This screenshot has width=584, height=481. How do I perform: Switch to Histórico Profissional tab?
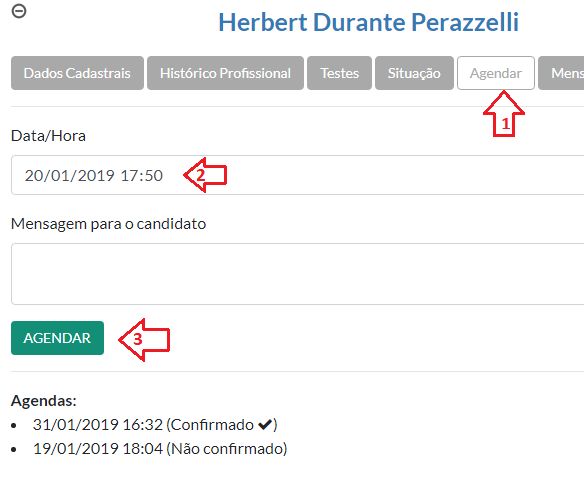[x=225, y=73]
